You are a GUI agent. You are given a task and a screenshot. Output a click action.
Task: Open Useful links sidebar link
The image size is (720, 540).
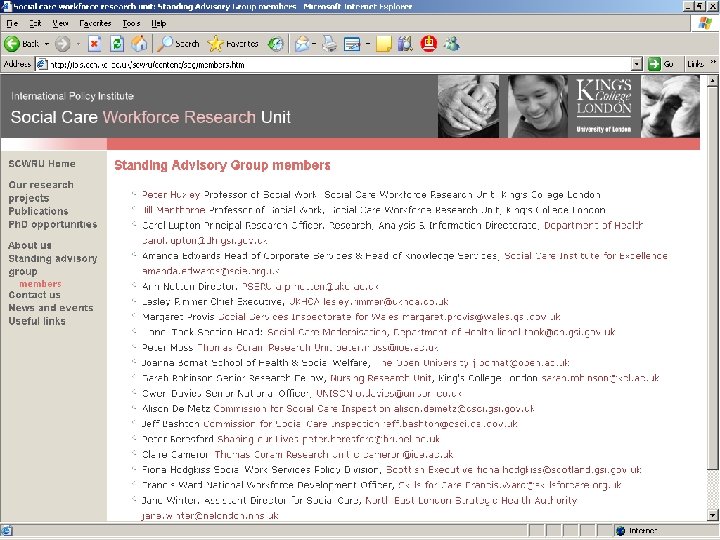37,321
